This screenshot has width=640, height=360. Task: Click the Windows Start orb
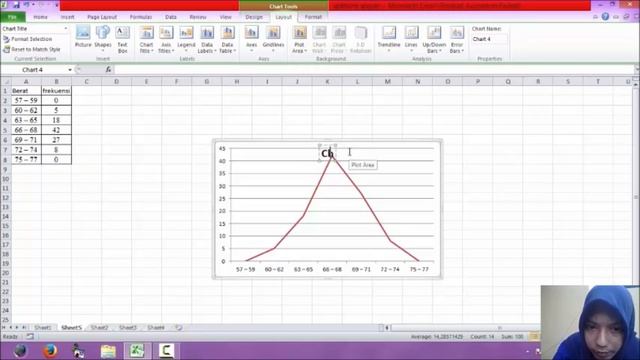click(20, 351)
